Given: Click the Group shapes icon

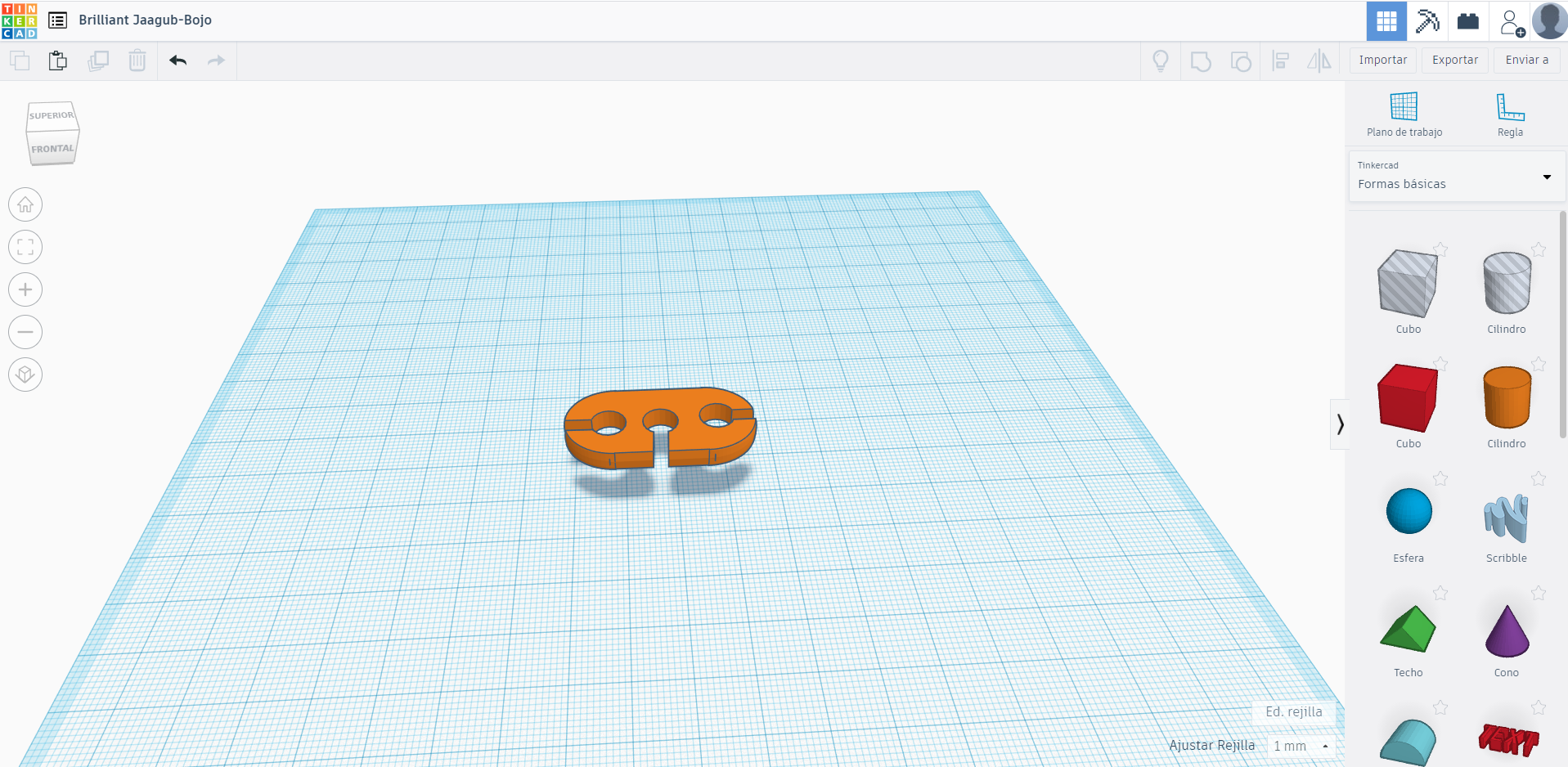Looking at the screenshot, I should 1201,61.
